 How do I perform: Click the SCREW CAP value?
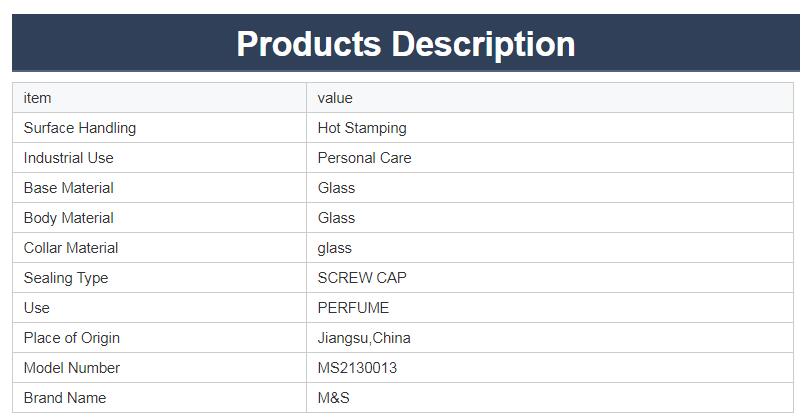coord(362,278)
